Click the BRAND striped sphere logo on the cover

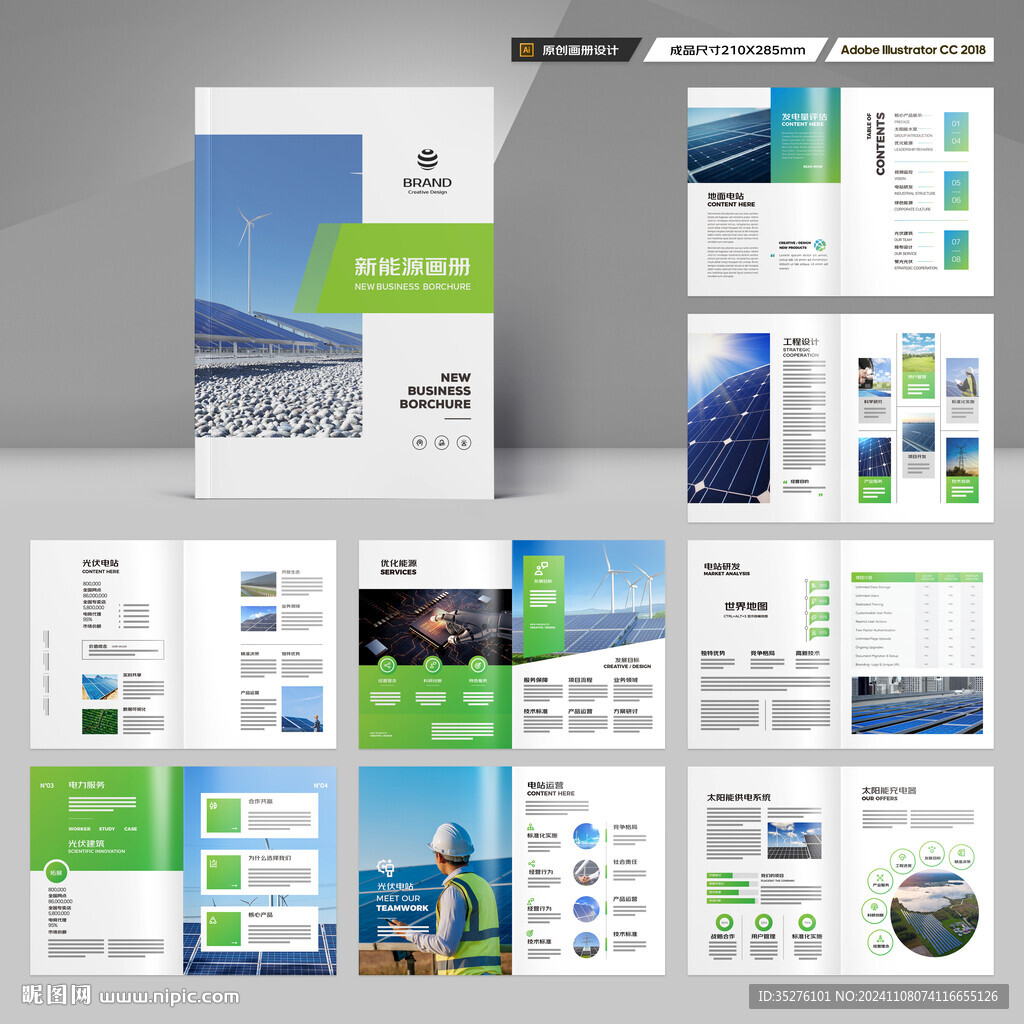point(428,159)
